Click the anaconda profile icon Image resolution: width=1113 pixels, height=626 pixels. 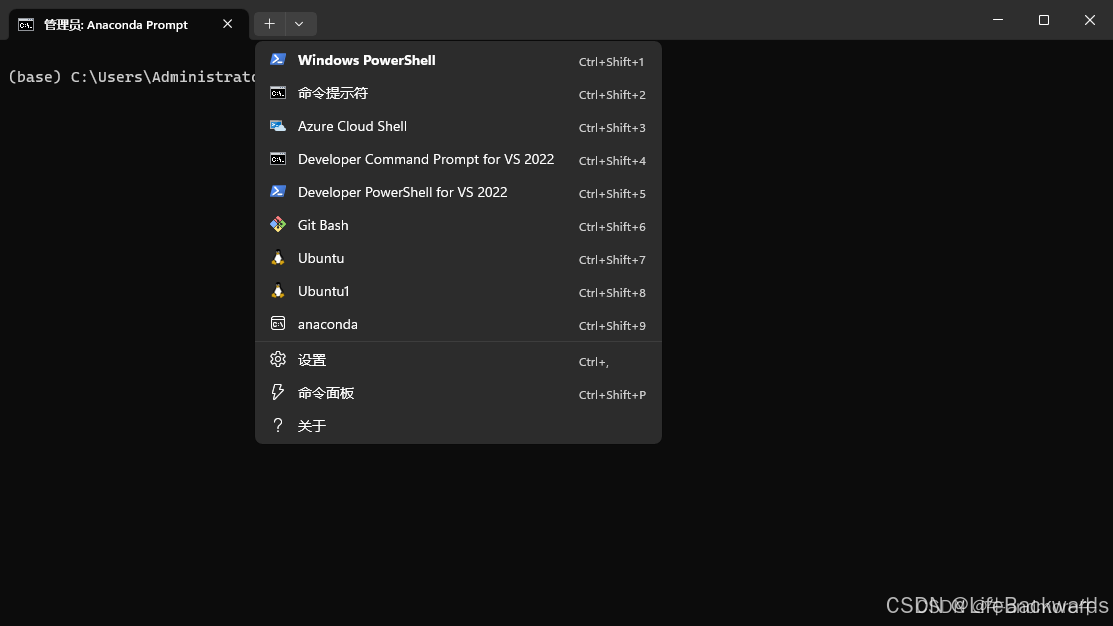pos(278,324)
